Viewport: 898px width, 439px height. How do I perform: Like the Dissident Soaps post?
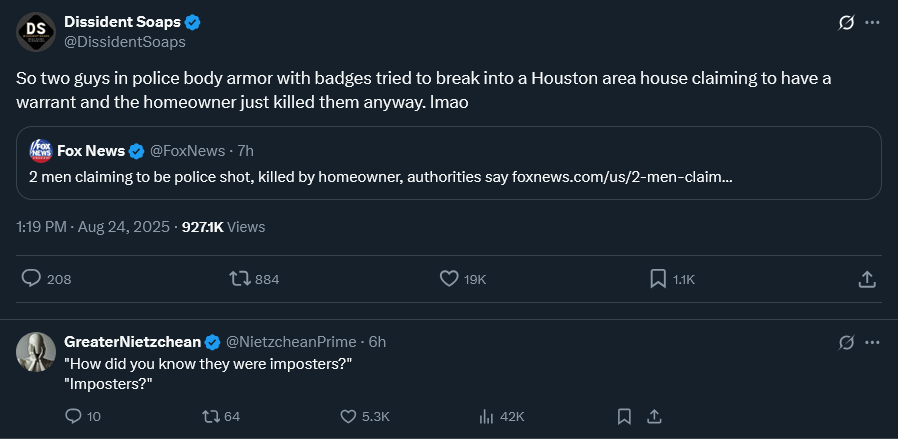click(449, 279)
